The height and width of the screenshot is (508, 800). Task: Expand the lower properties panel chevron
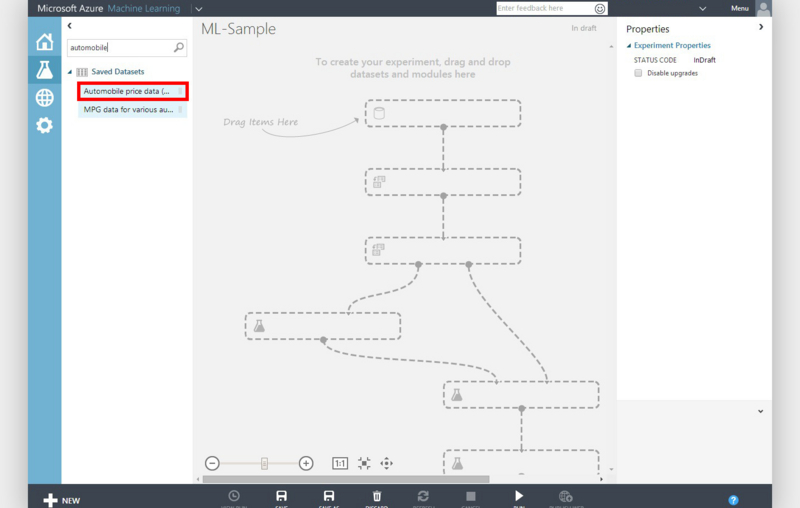(x=760, y=411)
